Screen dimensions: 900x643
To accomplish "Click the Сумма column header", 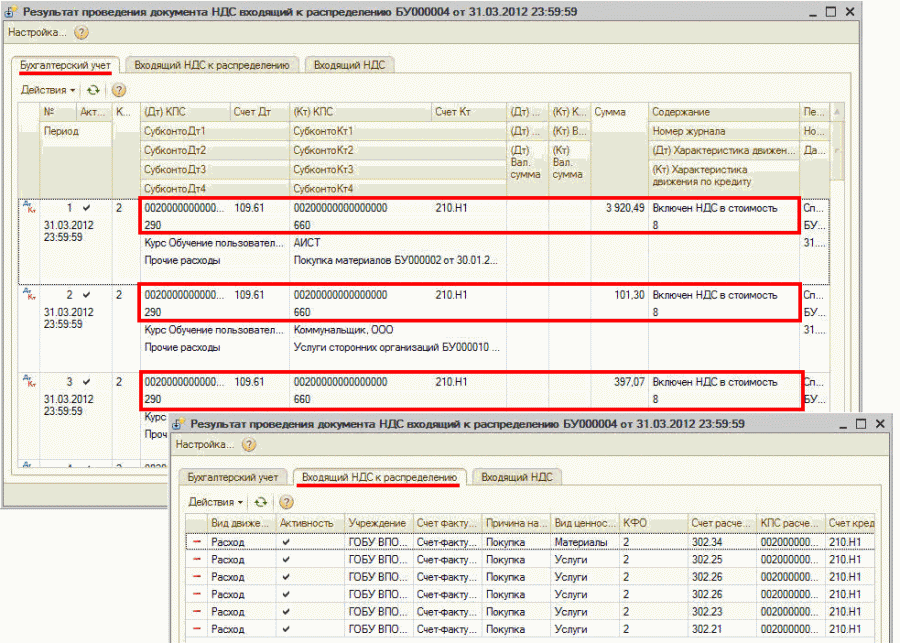I will (x=610, y=112).
